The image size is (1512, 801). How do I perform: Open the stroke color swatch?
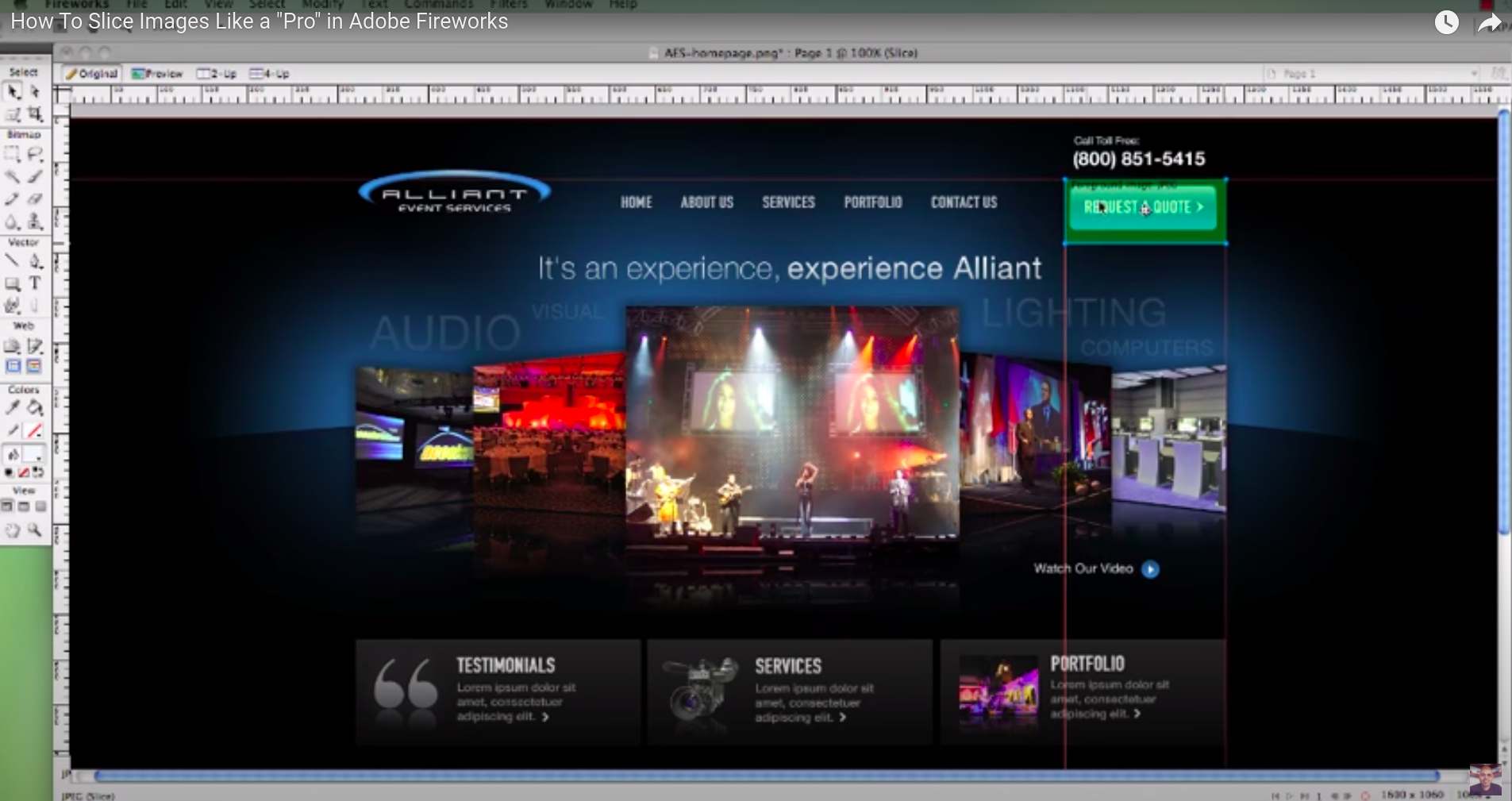(34, 431)
